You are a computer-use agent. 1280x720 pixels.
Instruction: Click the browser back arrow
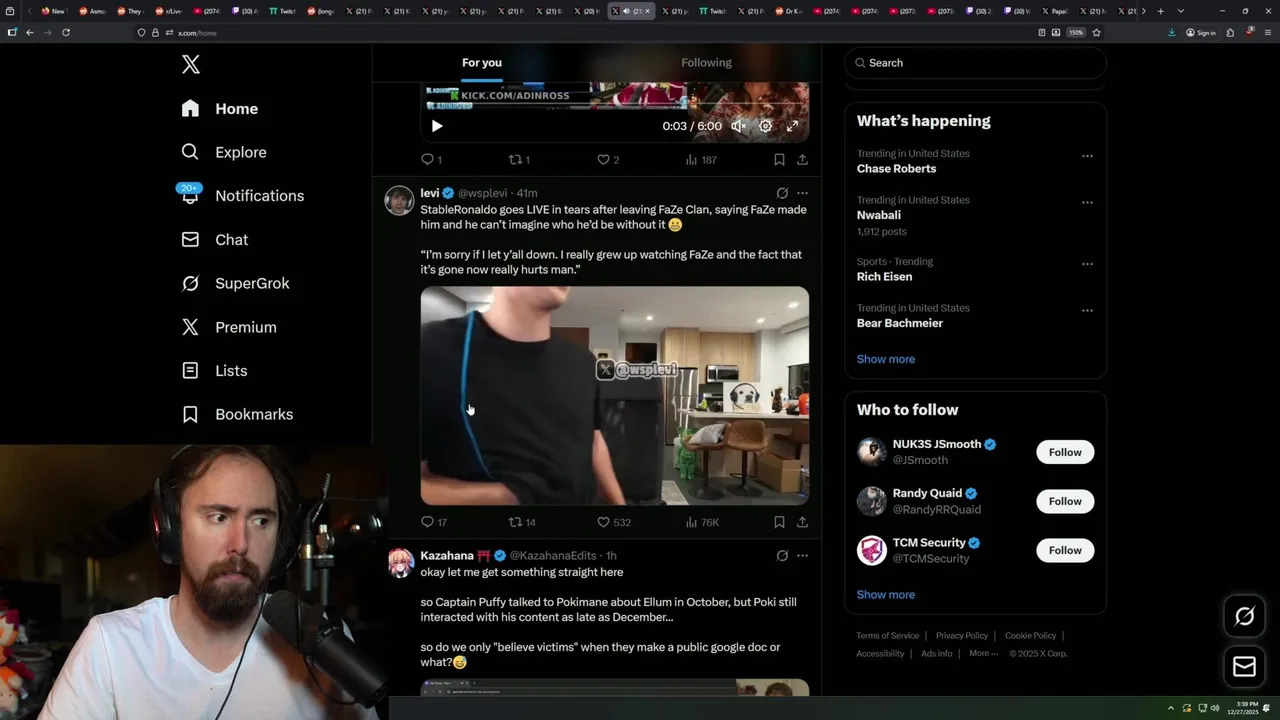click(30, 32)
